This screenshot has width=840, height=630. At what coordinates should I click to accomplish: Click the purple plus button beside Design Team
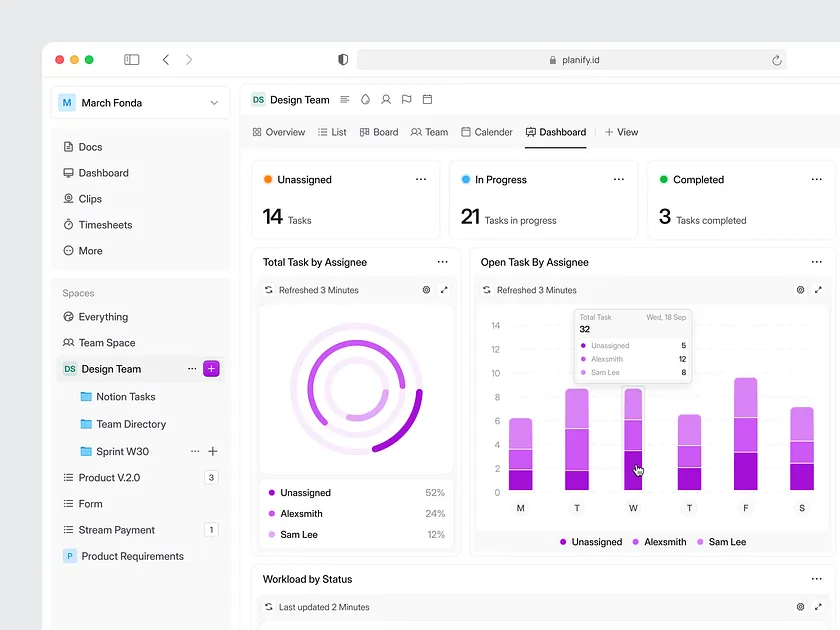(211, 369)
